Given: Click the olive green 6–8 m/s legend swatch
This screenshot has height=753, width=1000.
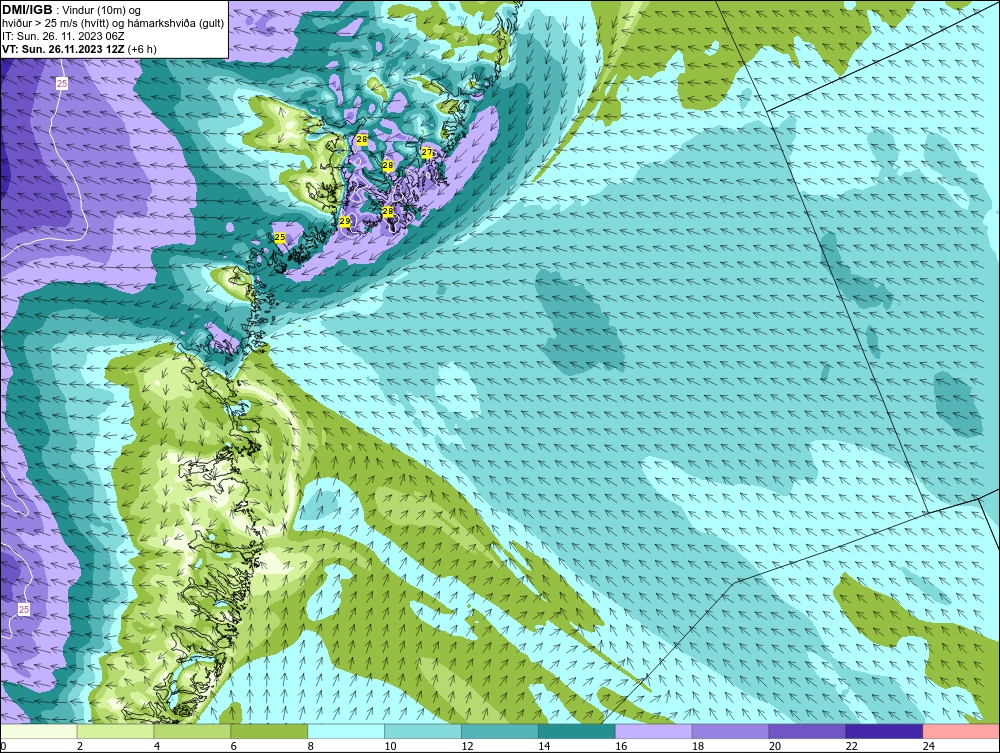Looking at the screenshot, I should pyautogui.click(x=269, y=731).
